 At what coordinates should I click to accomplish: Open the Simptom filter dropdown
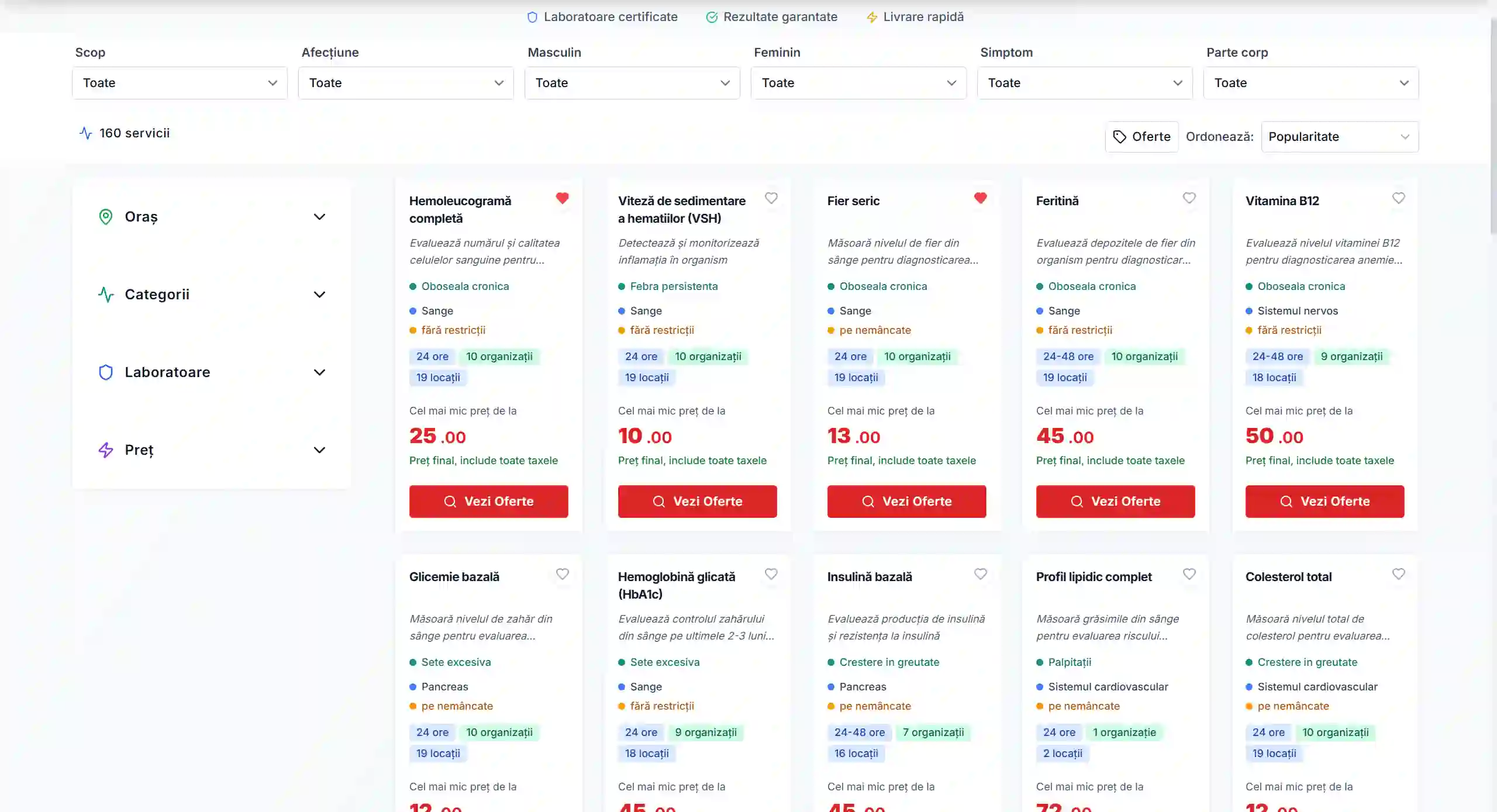1084,83
